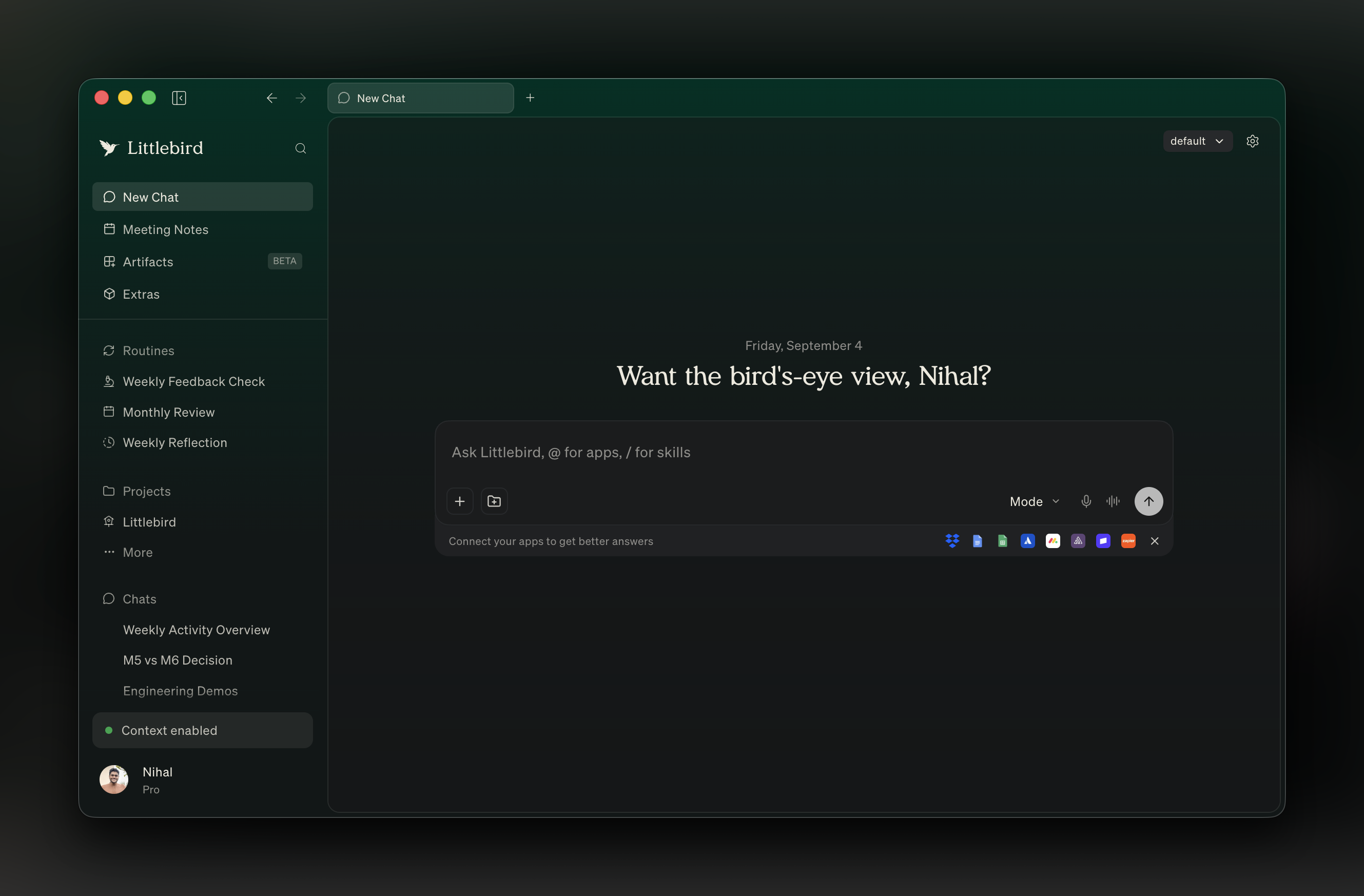Open search with the magnifier icon
Screen dimensions: 1364x896
[x=300, y=148]
